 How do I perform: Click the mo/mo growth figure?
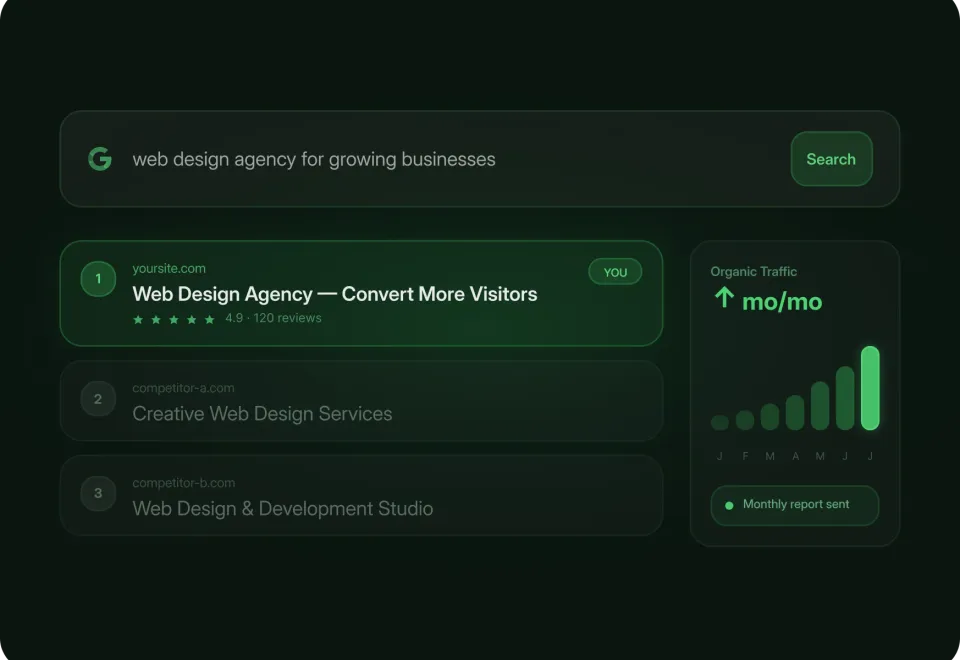tap(782, 302)
